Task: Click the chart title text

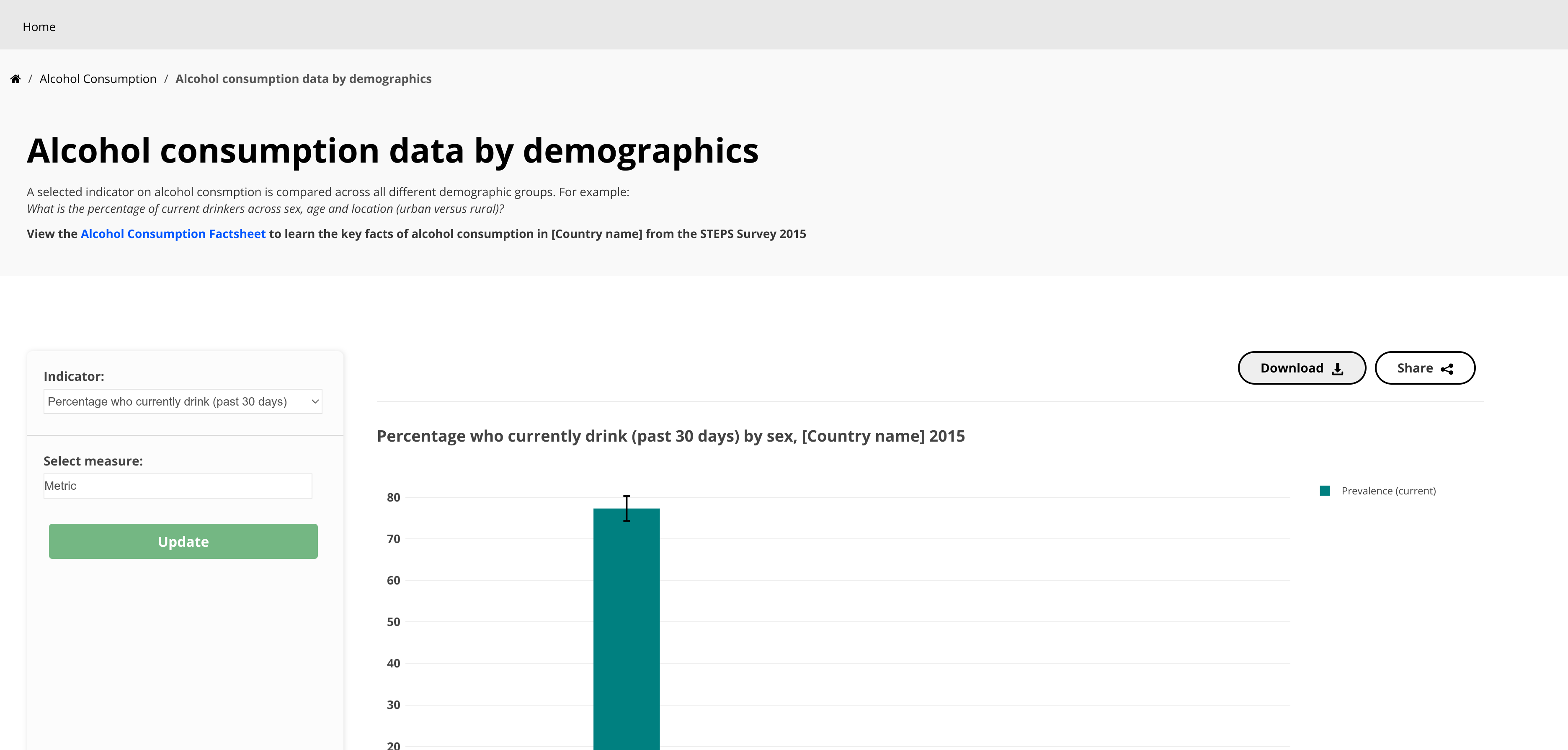Action: pyautogui.click(x=671, y=437)
